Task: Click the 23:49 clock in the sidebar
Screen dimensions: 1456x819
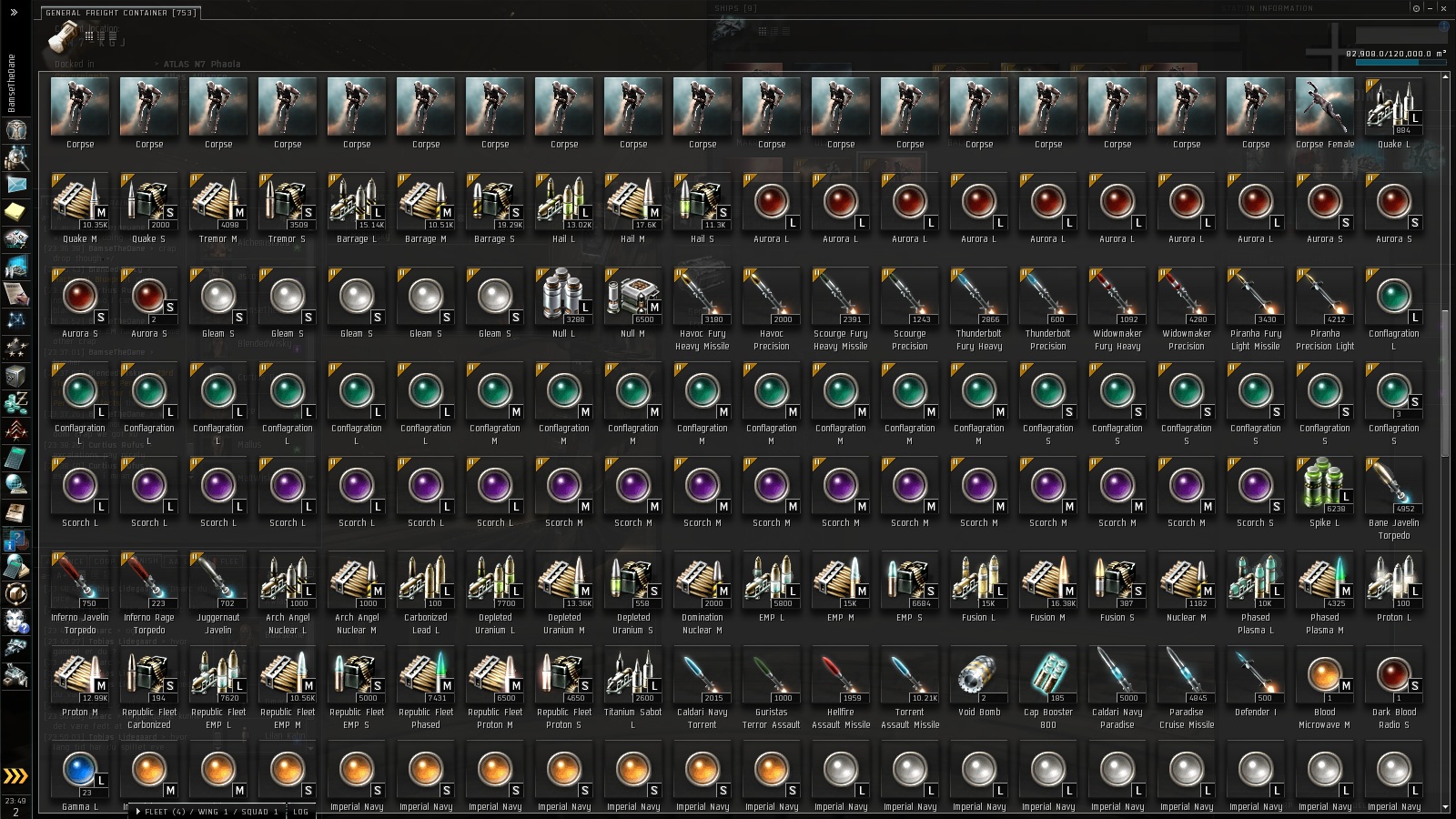Action: point(15,801)
